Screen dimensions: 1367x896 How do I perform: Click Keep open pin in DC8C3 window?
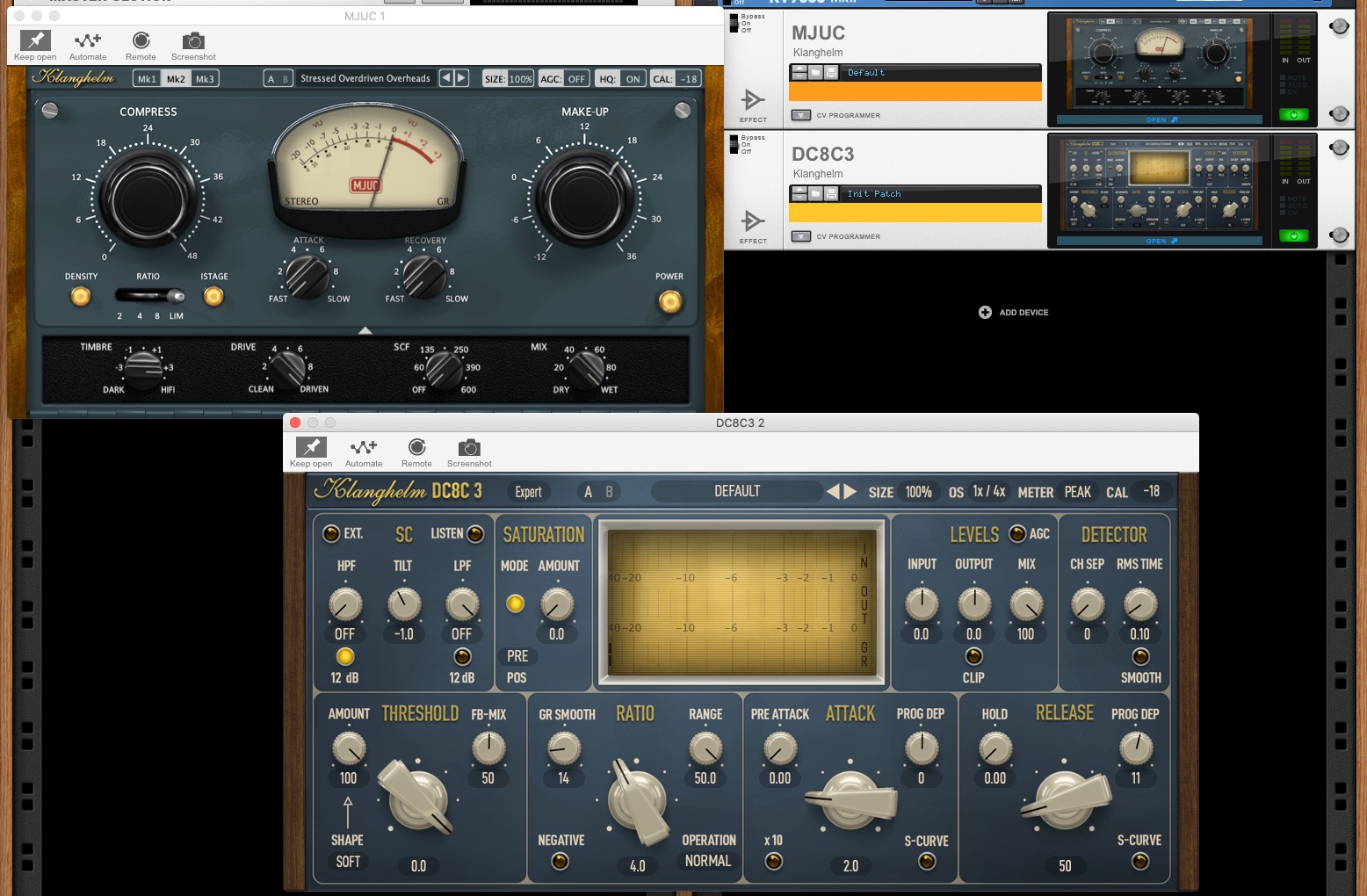(x=311, y=447)
